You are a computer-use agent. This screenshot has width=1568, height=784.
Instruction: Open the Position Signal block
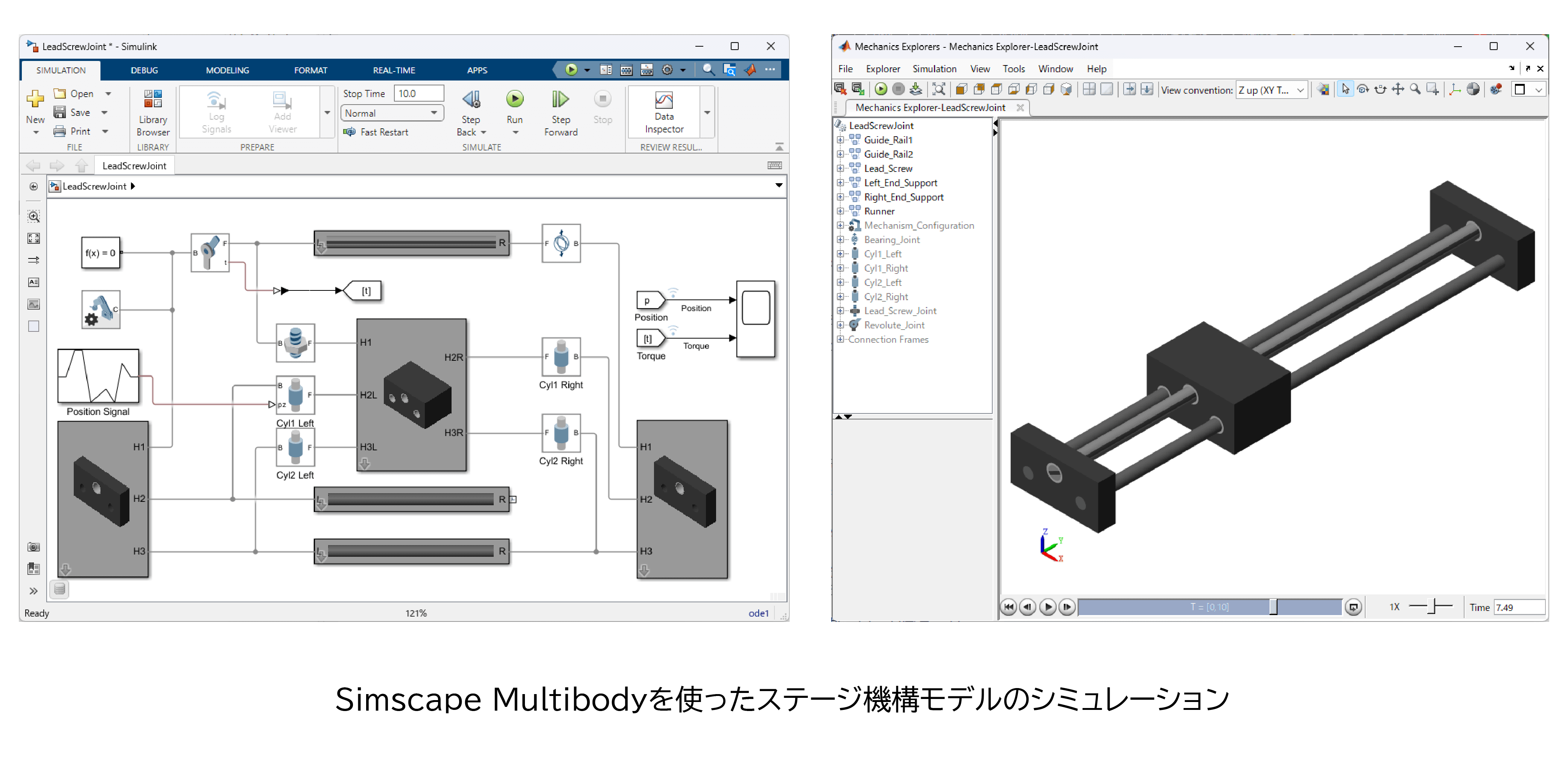click(98, 376)
